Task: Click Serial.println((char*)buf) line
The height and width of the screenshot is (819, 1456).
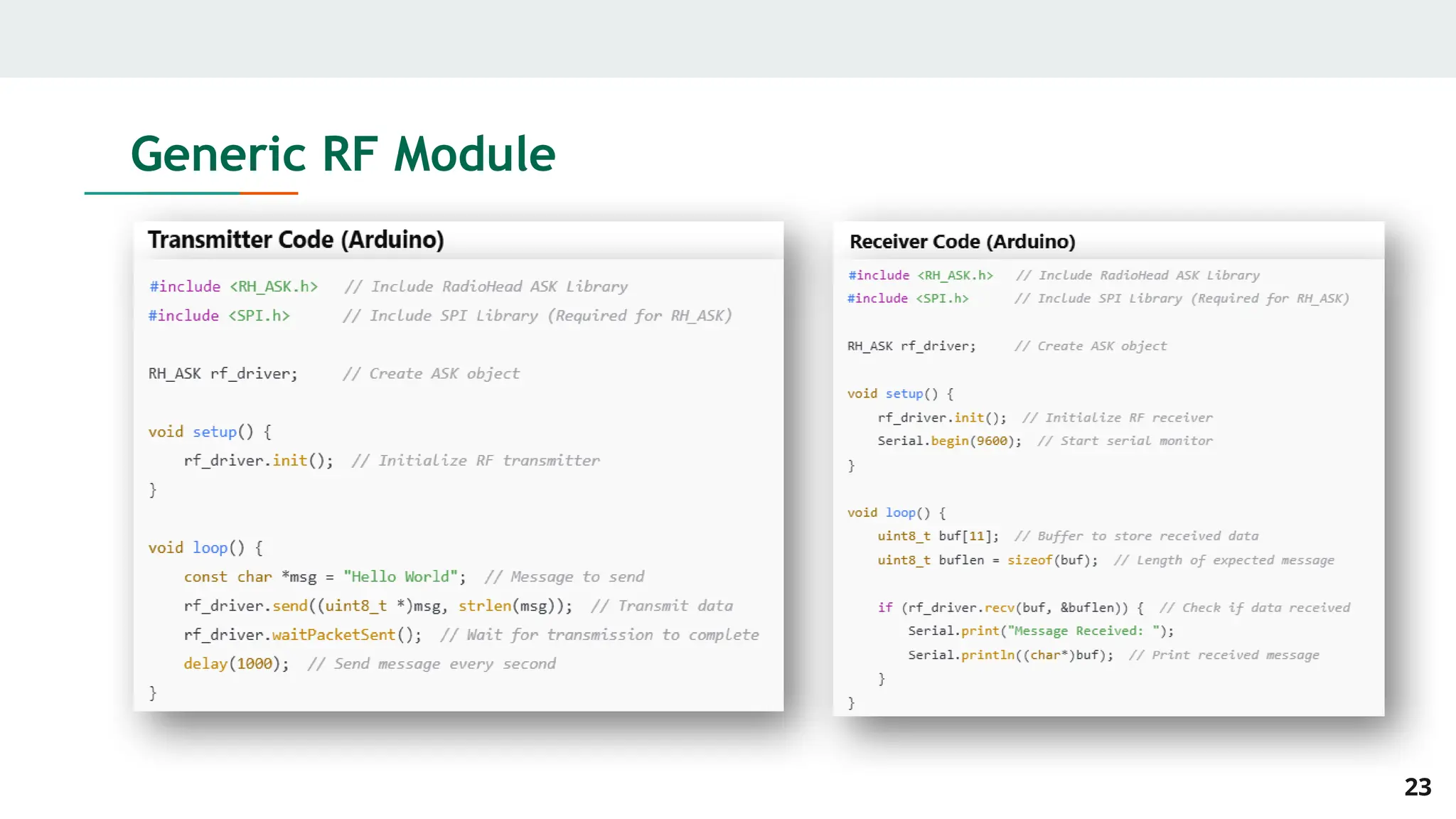Action: pos(1010,655)
